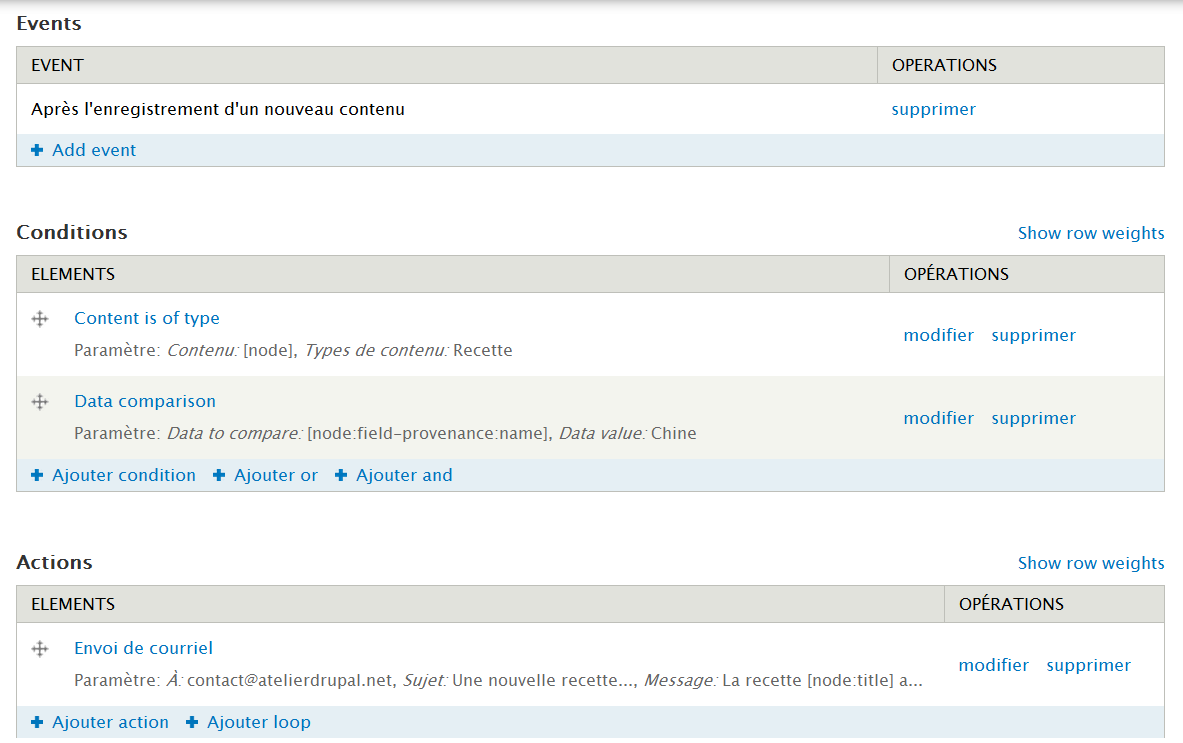The image size is (1183, 743).
Task: Click drag handle beside Data comparison row
Action: coord(40,402)
